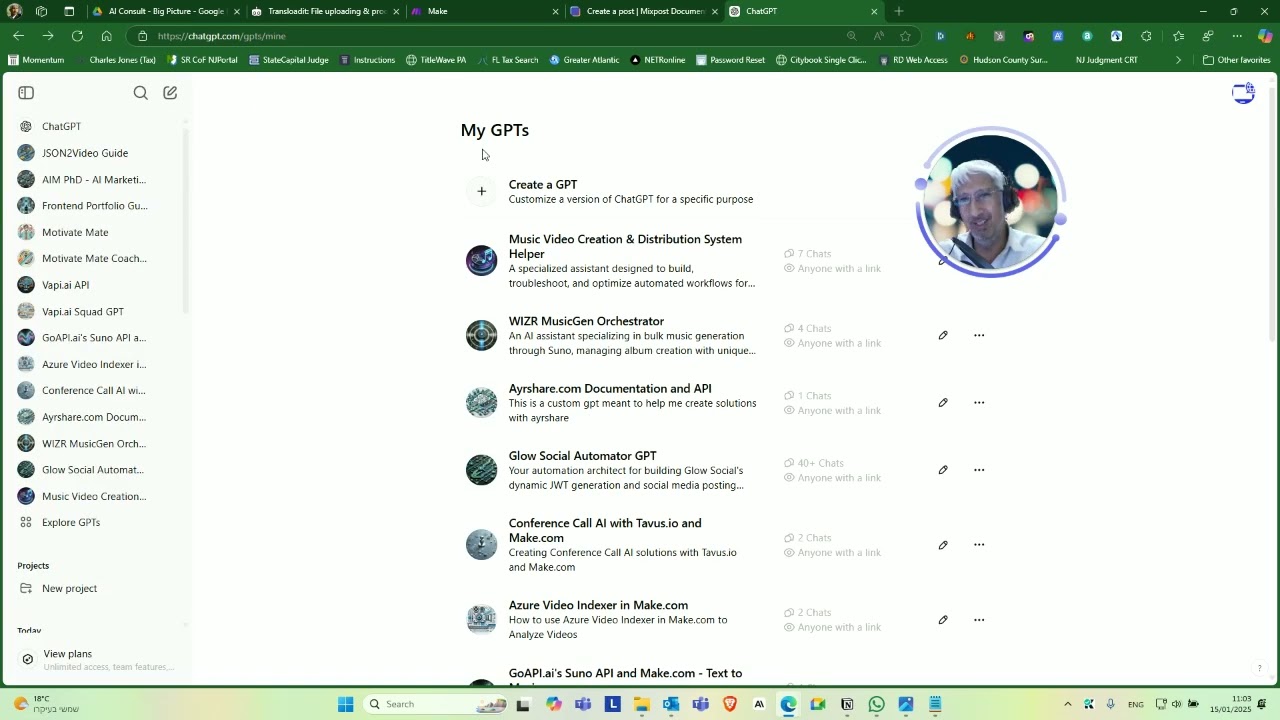Click the plus icon beside Create a GPT
This screenshot has width=1280, height=720.
(481, 191)
